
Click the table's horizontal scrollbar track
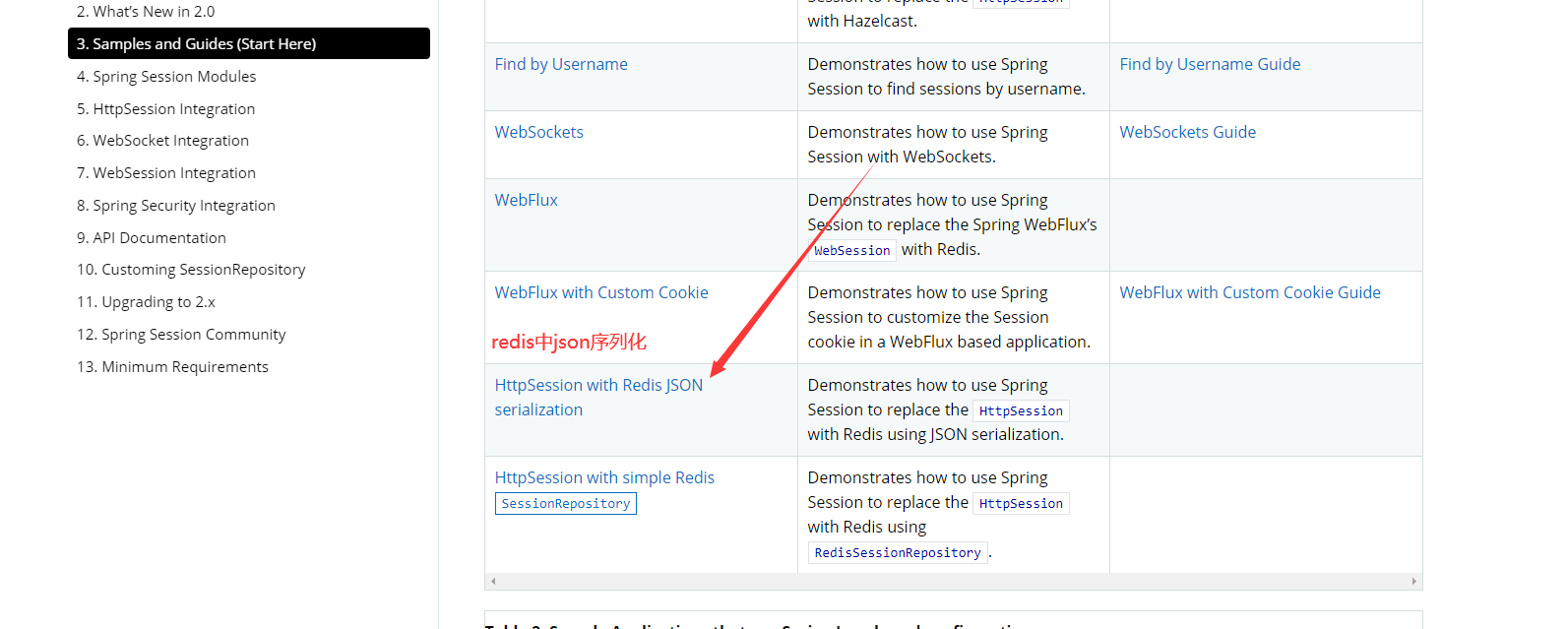[953, 581]
